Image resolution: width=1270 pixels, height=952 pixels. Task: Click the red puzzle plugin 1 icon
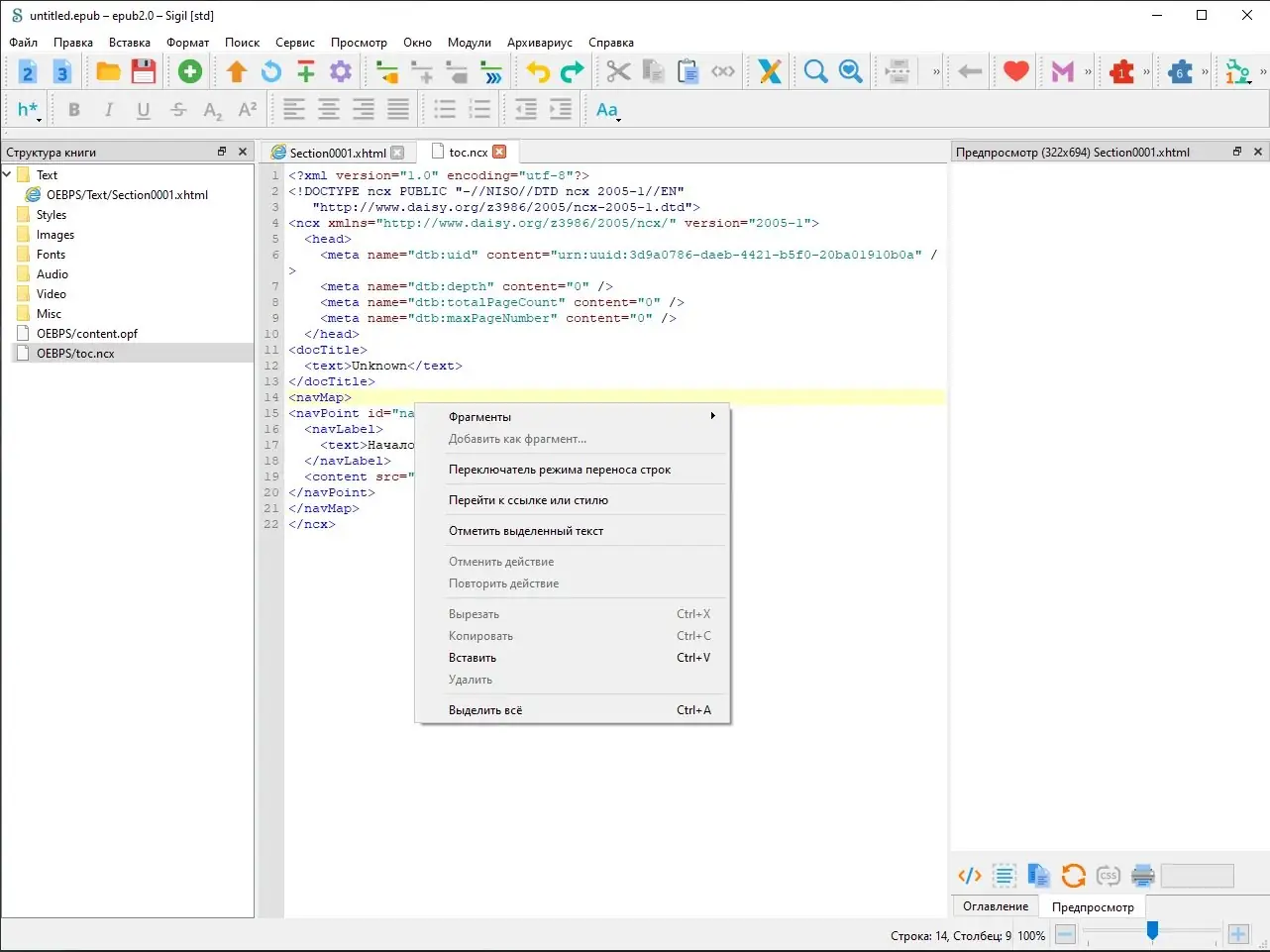point(1122,71)
